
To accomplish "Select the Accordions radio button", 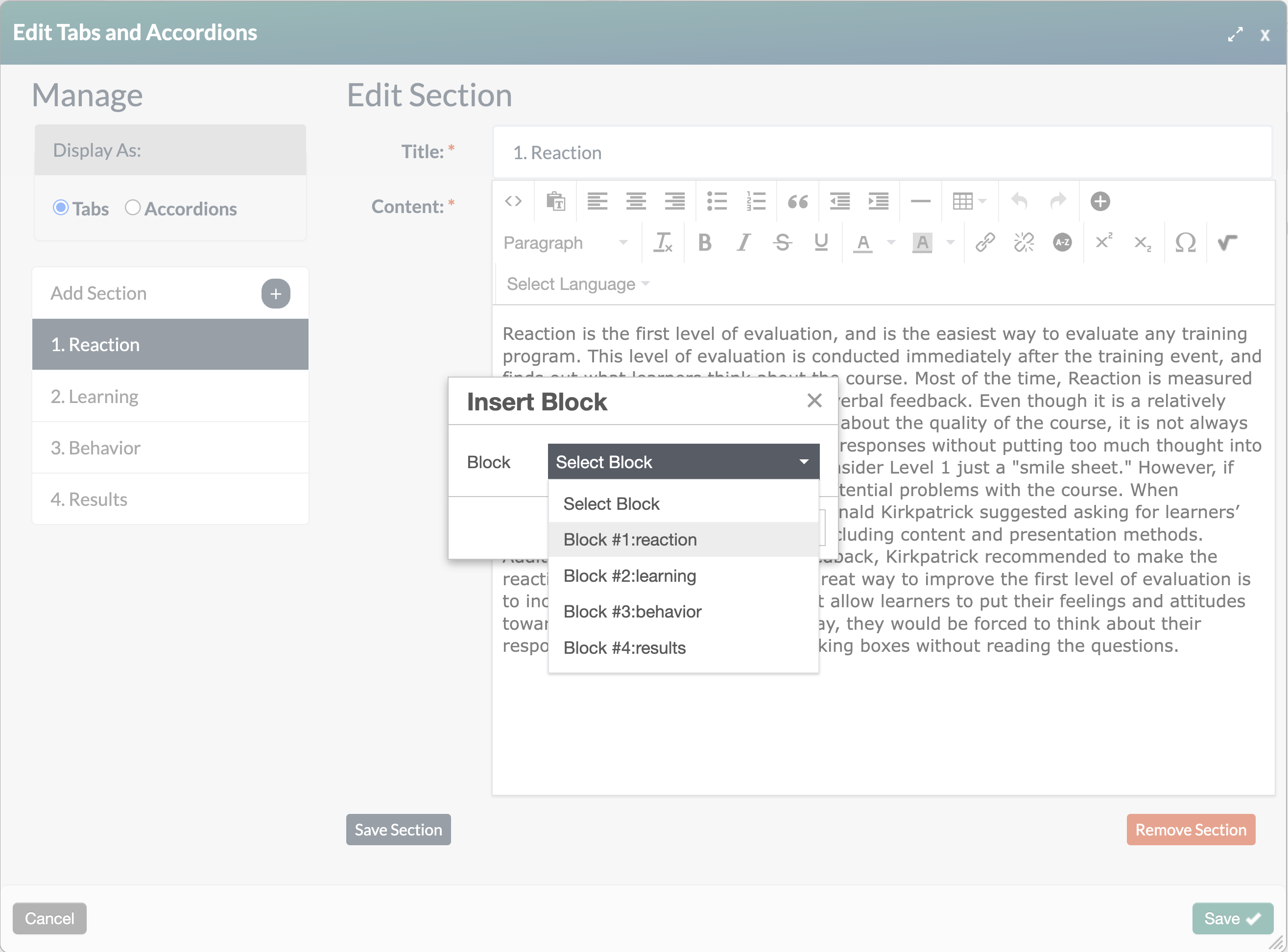I will click(133, 208).
